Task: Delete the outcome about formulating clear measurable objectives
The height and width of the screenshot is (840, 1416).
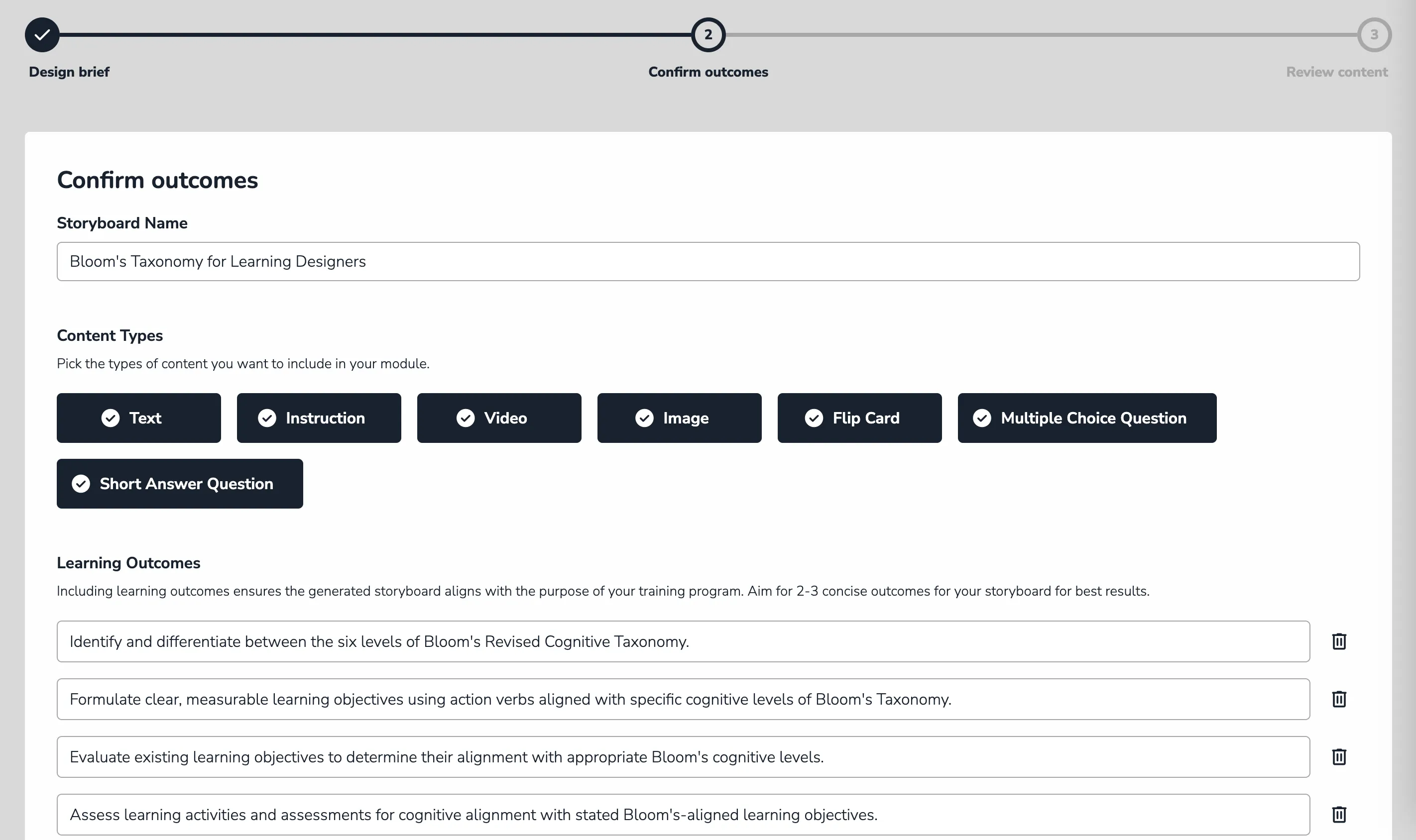Action: tap(1338, 699)
